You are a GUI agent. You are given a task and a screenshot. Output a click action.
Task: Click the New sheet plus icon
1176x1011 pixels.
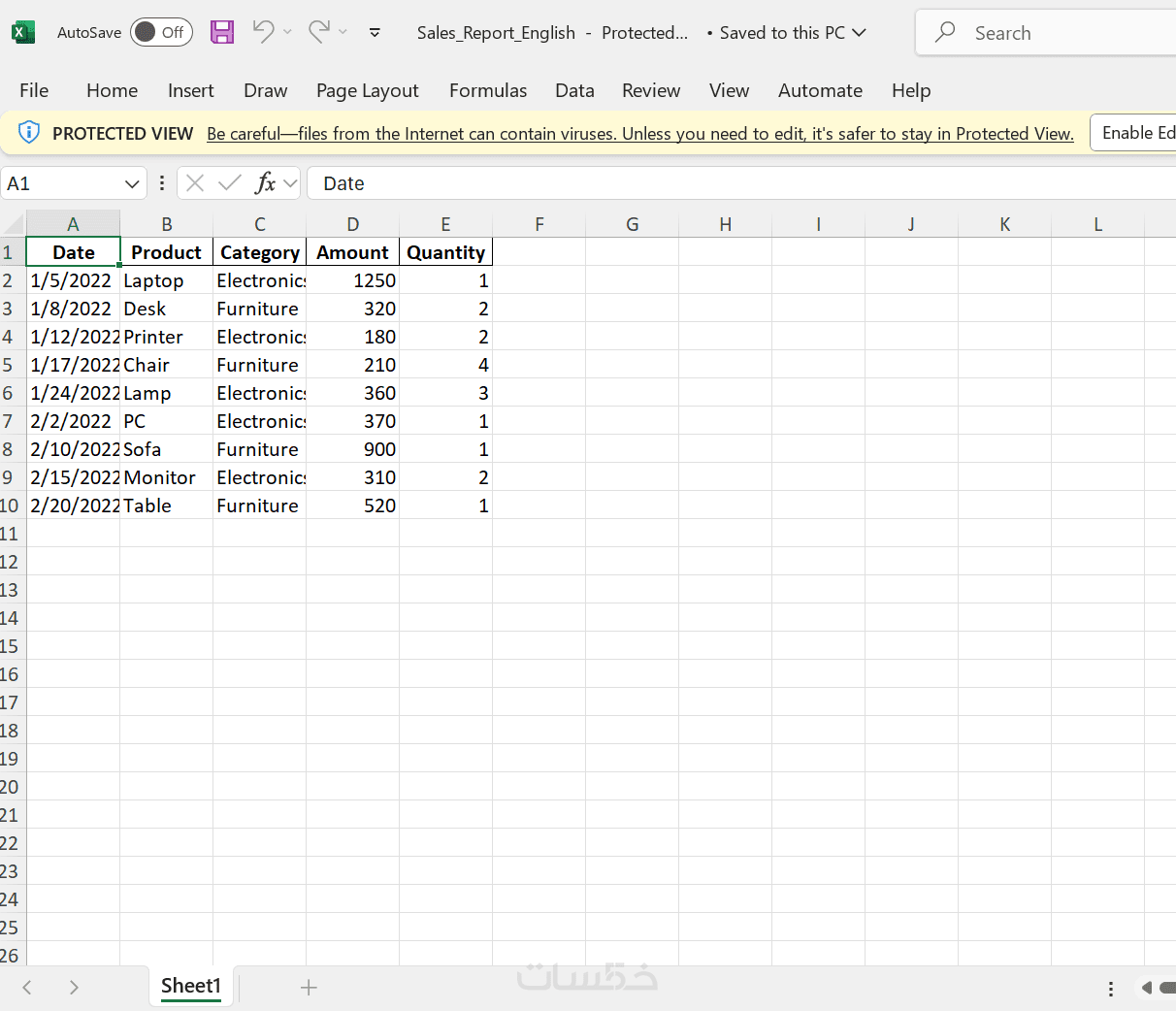[309, 988]
